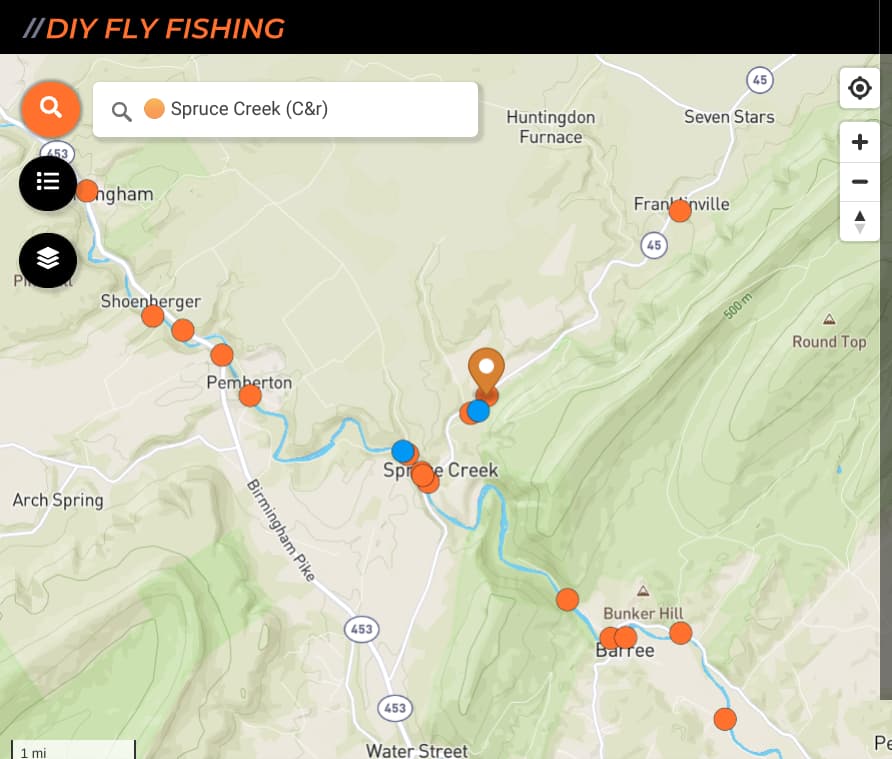
Task: Activate the my-location geolocate control
Action: click(x=859, y=89)
